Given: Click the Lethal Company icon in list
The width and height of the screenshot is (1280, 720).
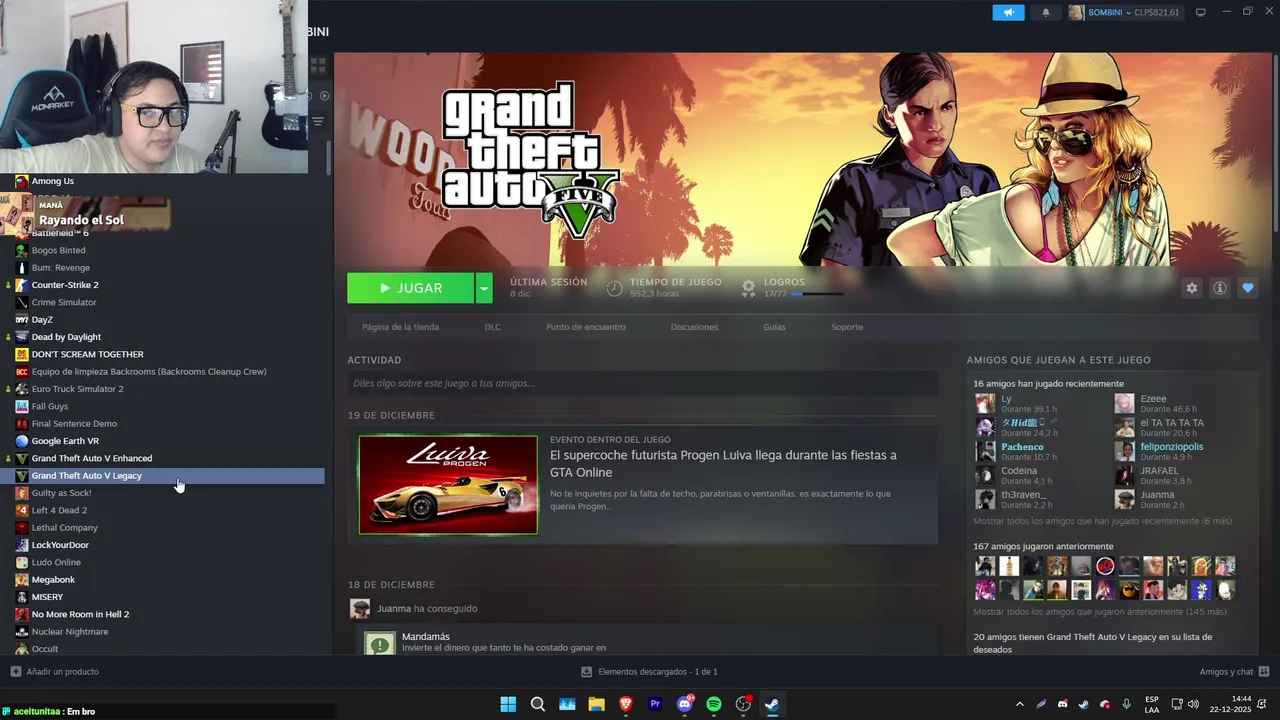Looking at the screenshot, I should click(22, 528).
